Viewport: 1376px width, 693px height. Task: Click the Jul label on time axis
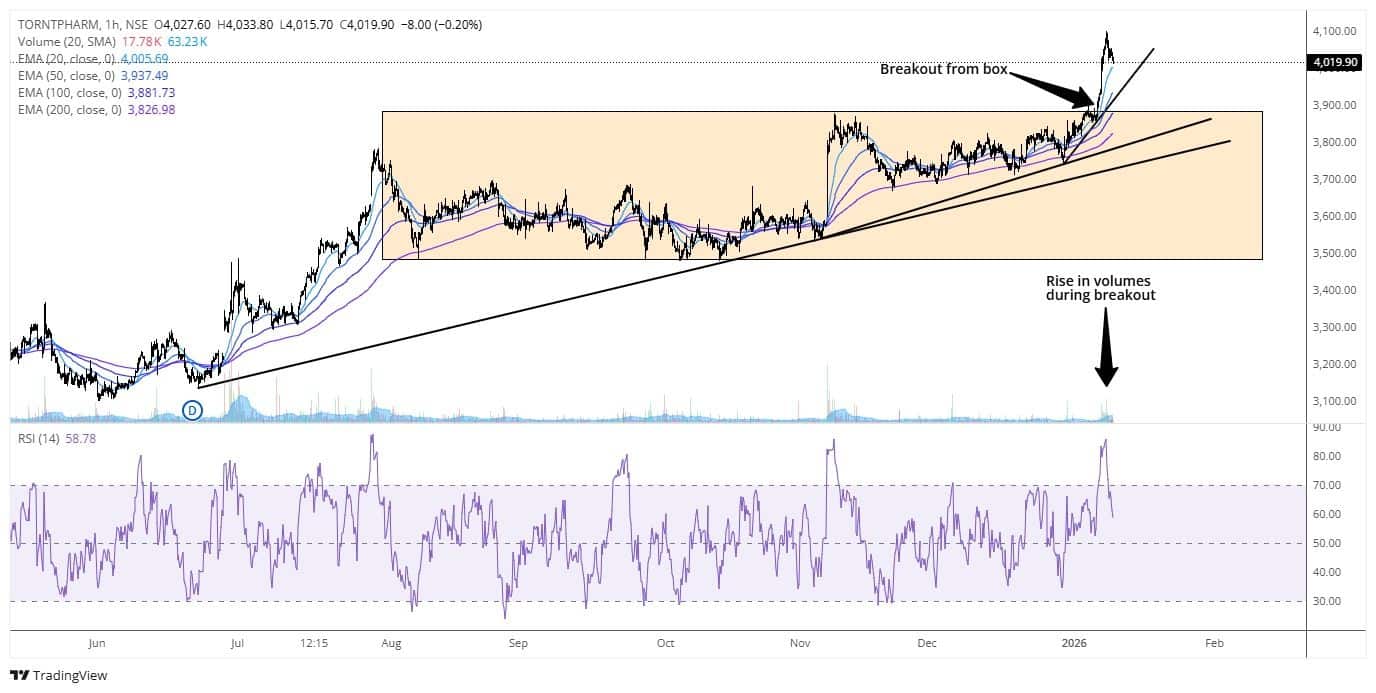point(237,644)
